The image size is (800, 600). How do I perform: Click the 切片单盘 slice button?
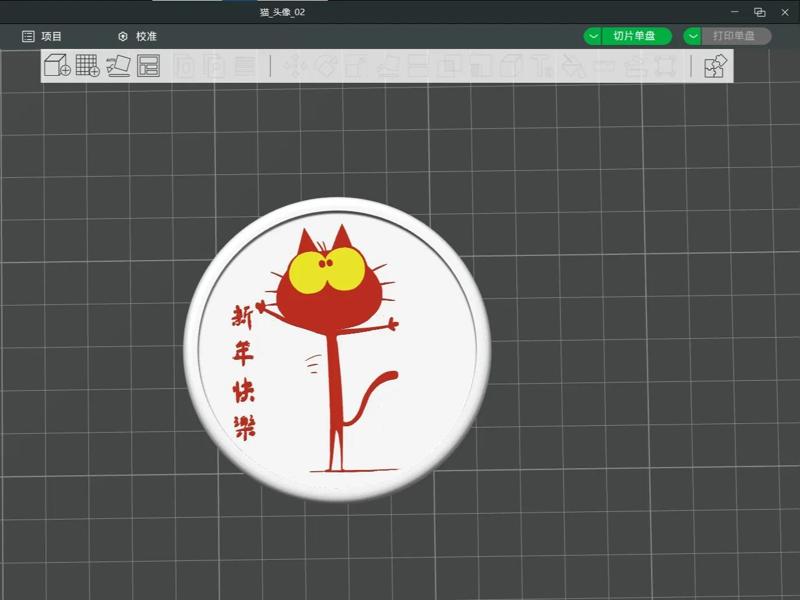(636, 36)
